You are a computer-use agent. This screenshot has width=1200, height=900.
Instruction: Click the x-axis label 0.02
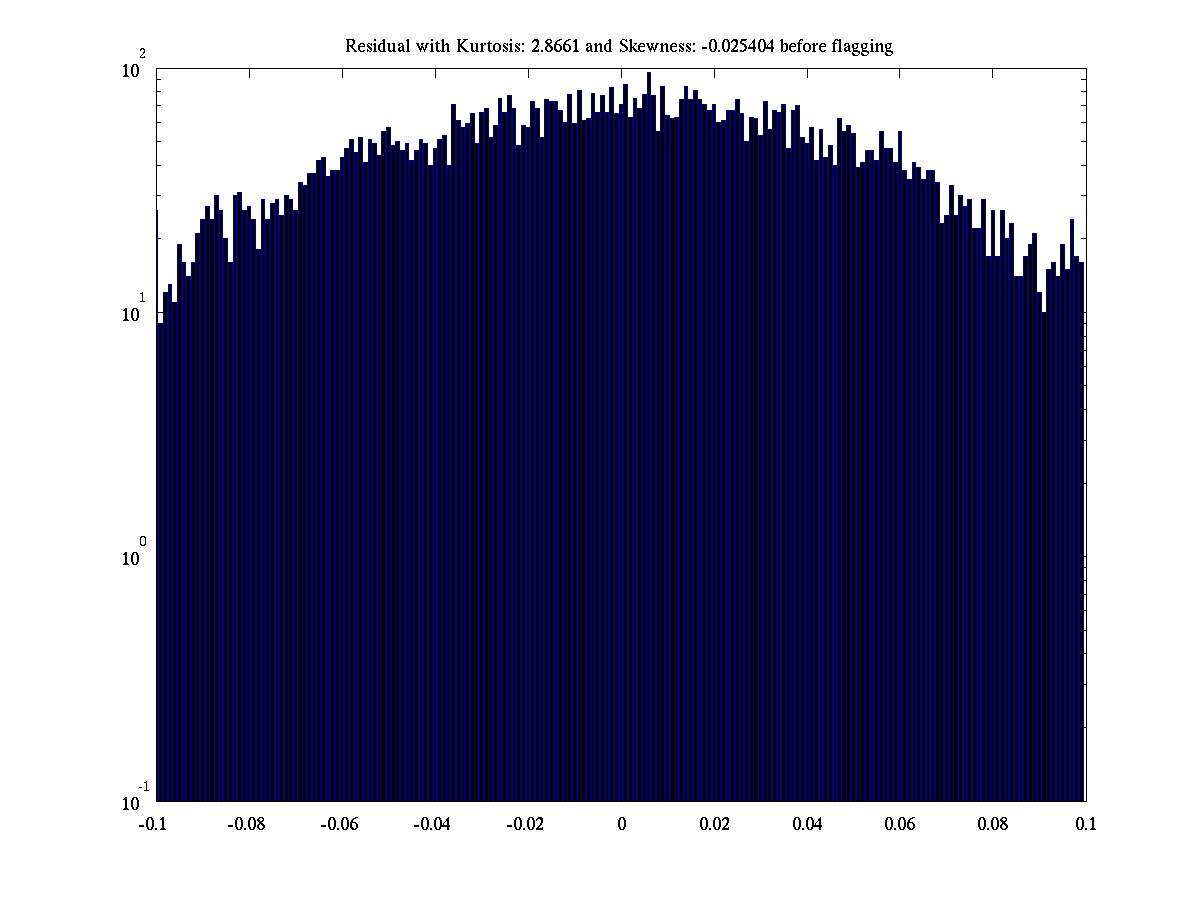[x=714, y=825]
